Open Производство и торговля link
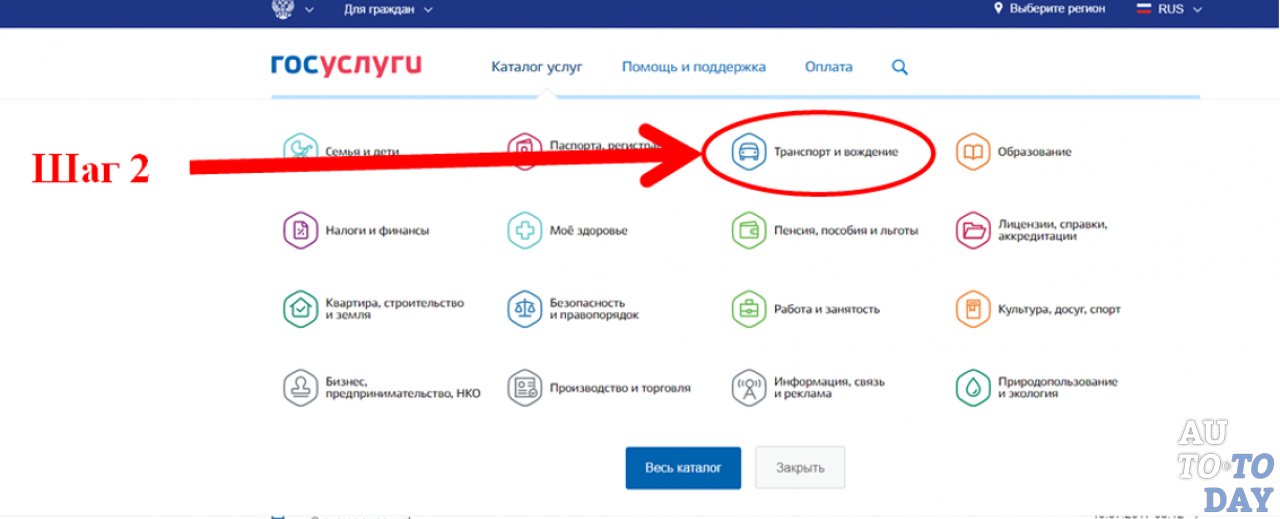Image resolution: width=1280 pixels, height=519 pixels. coord(620,388)
